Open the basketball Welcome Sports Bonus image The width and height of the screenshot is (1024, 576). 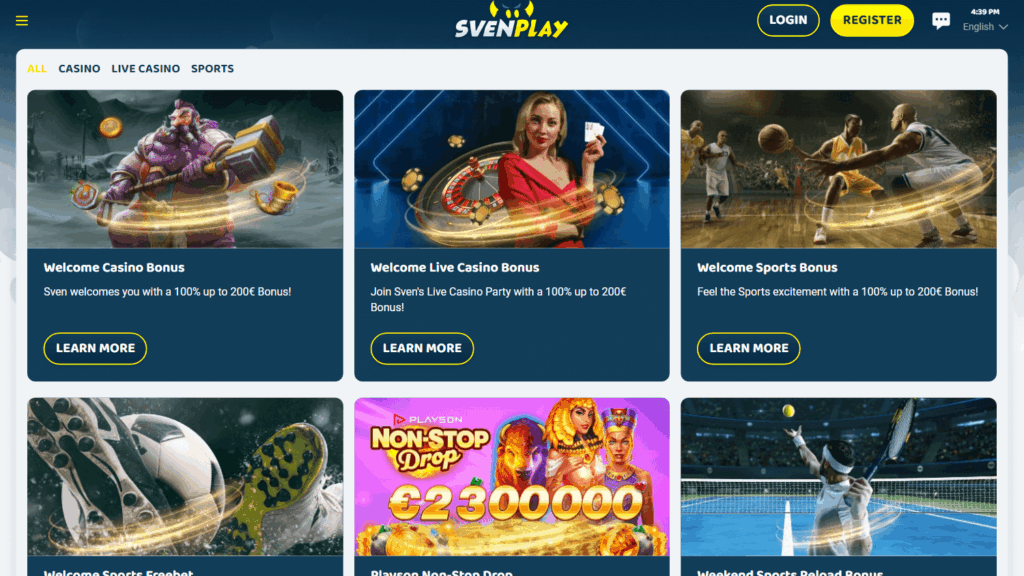pos(839,169)
